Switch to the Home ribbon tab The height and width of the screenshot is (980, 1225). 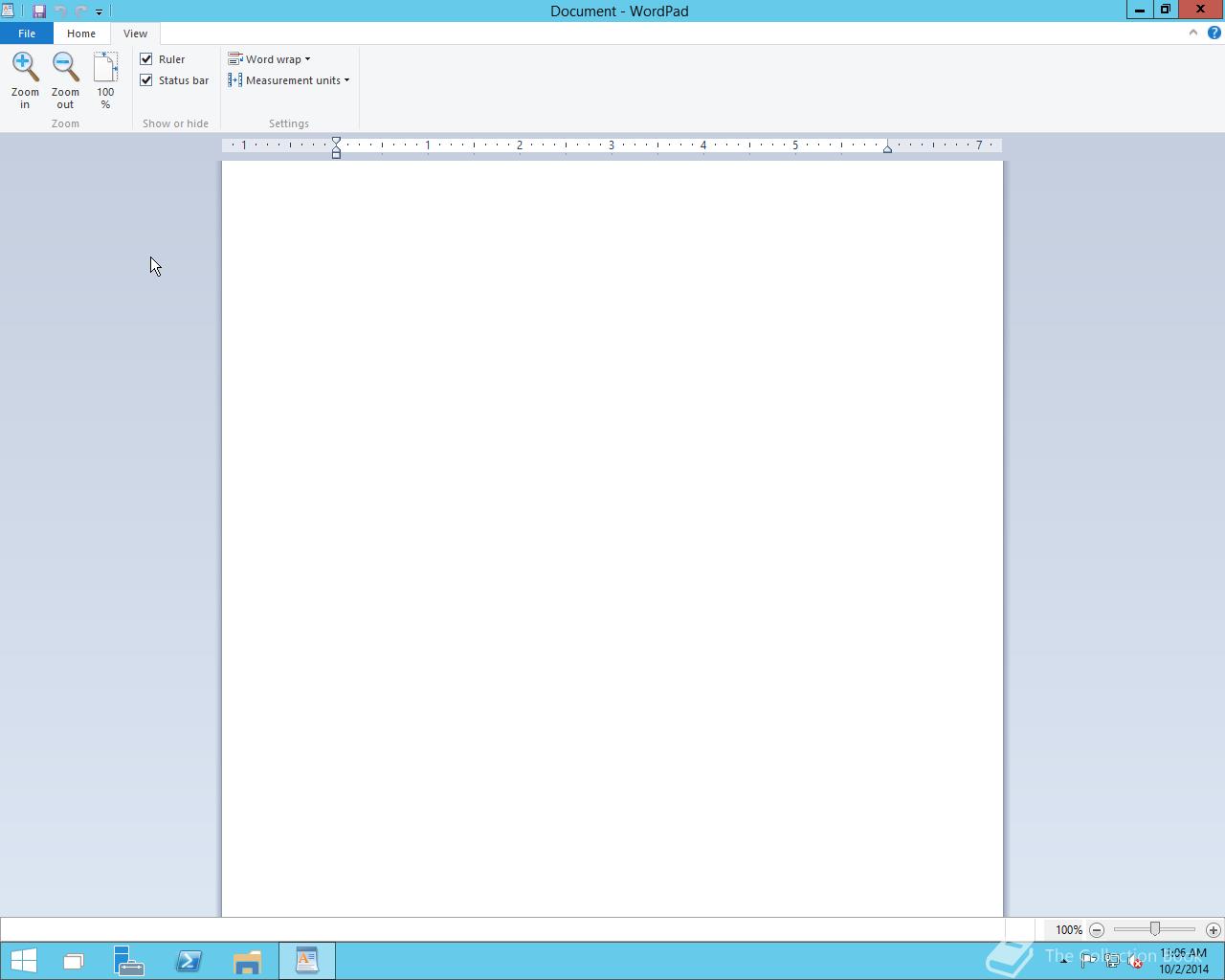pos(81,33)
